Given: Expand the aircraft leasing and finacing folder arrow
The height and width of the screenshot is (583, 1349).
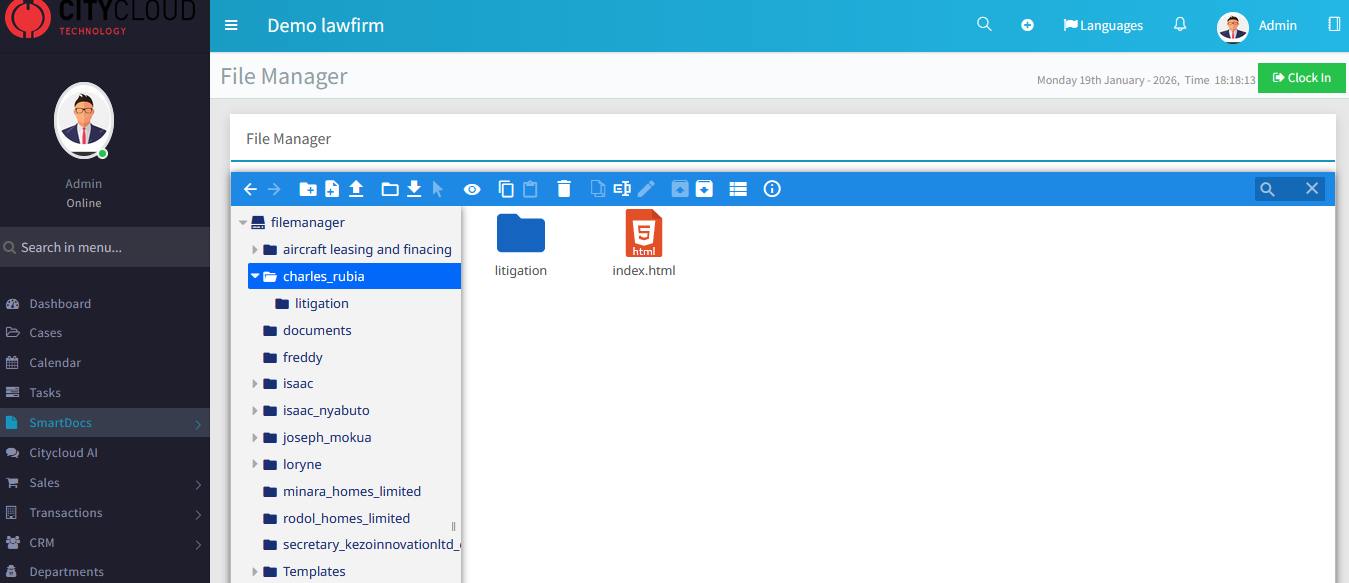Looking at the screenshot, I should (255, 250).
